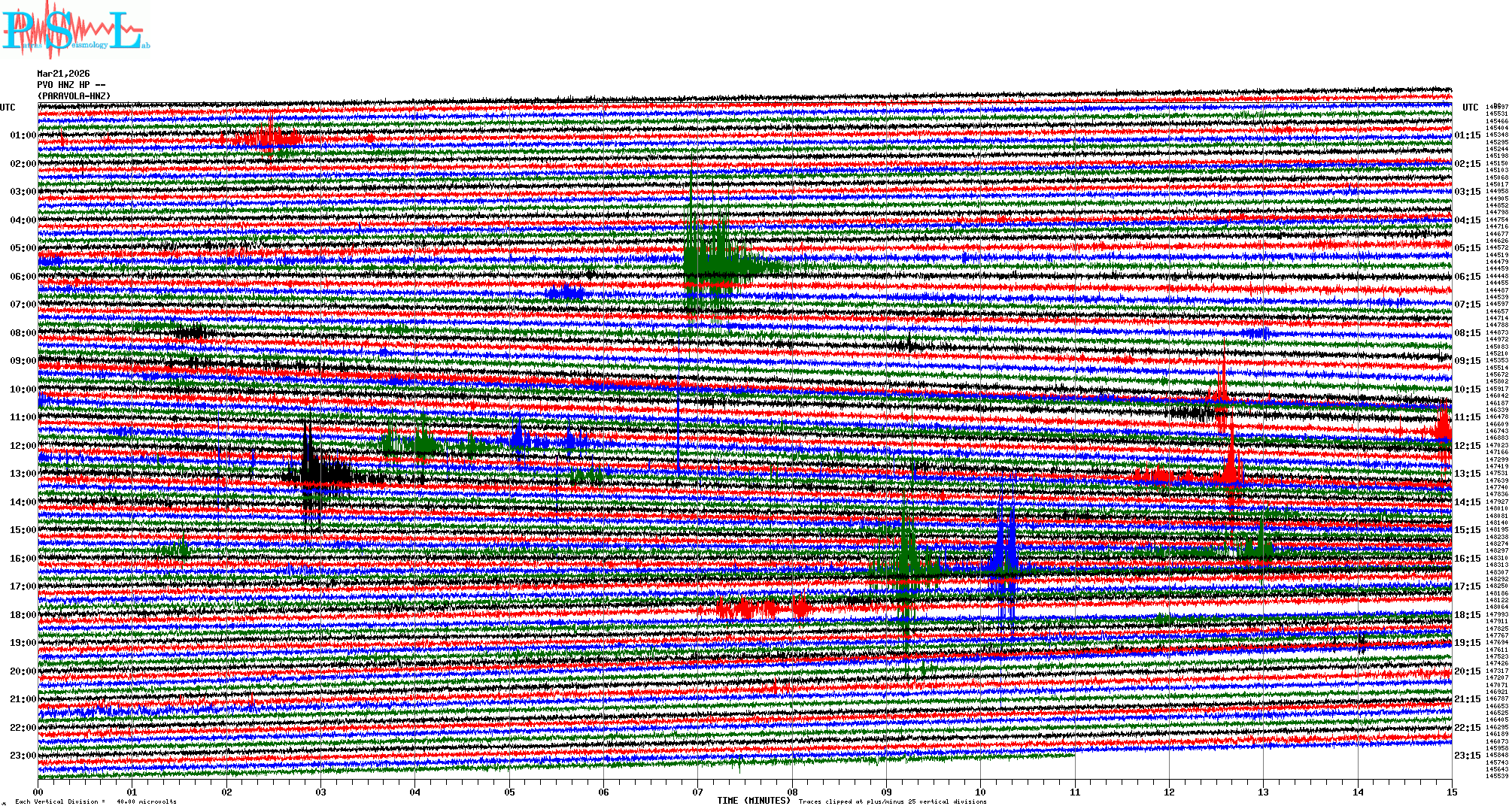Viewport: 1512px width, 812px height.
Task: Click the 12:00 left time label
Action: 23,446
